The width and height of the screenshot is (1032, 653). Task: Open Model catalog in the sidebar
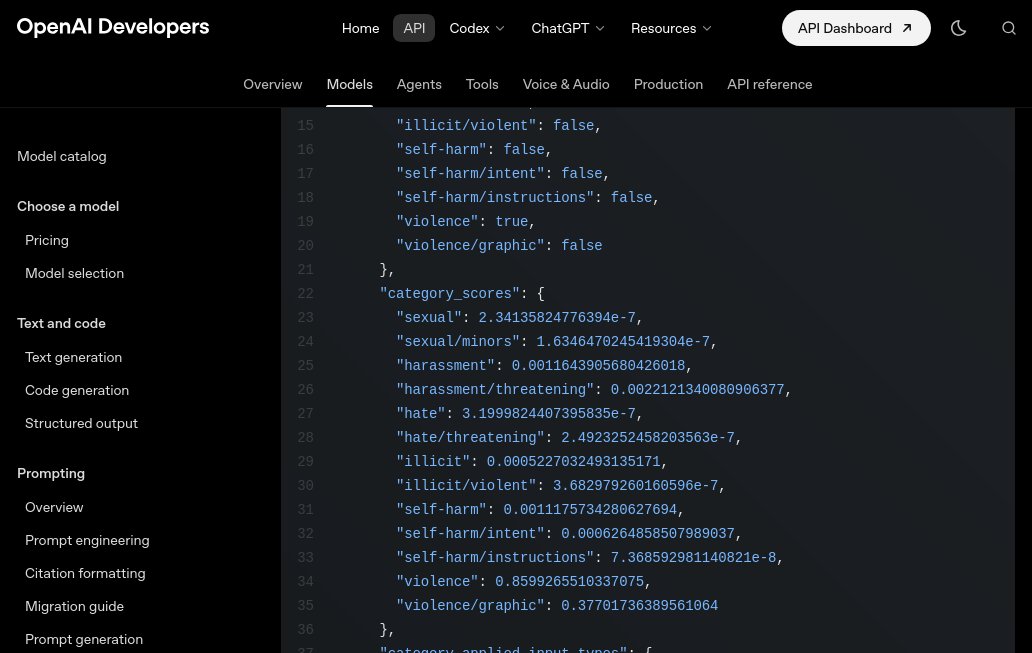62,156
